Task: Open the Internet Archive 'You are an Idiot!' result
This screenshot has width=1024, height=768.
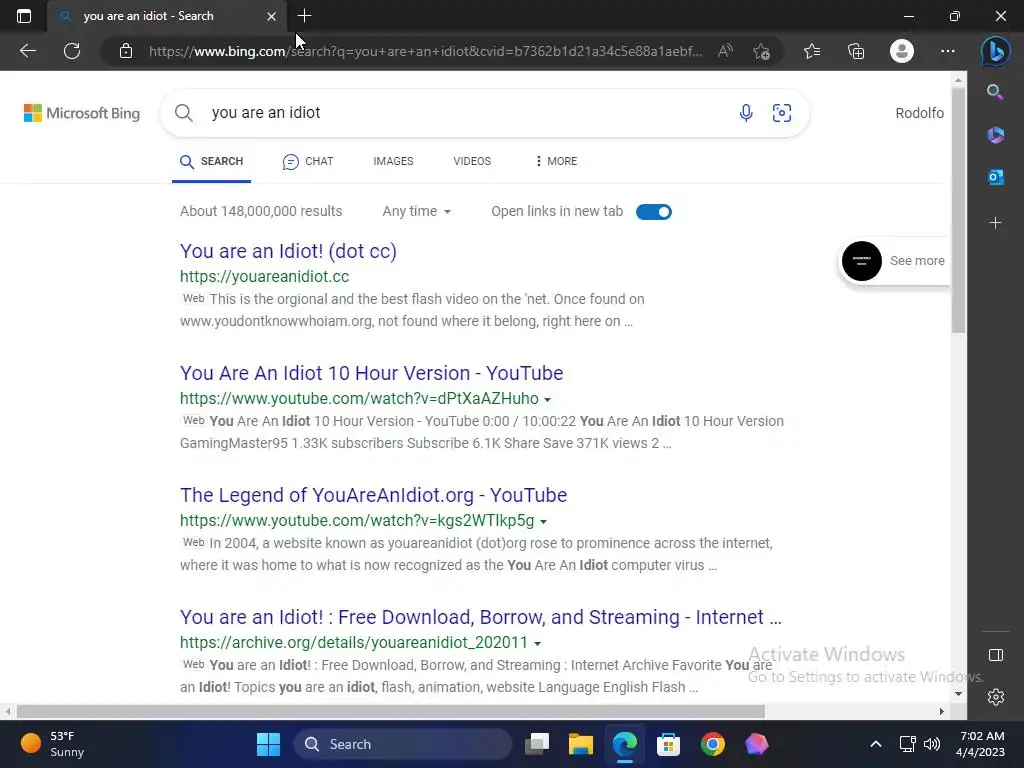Action: pyautogui.click(x=481, y=617)
